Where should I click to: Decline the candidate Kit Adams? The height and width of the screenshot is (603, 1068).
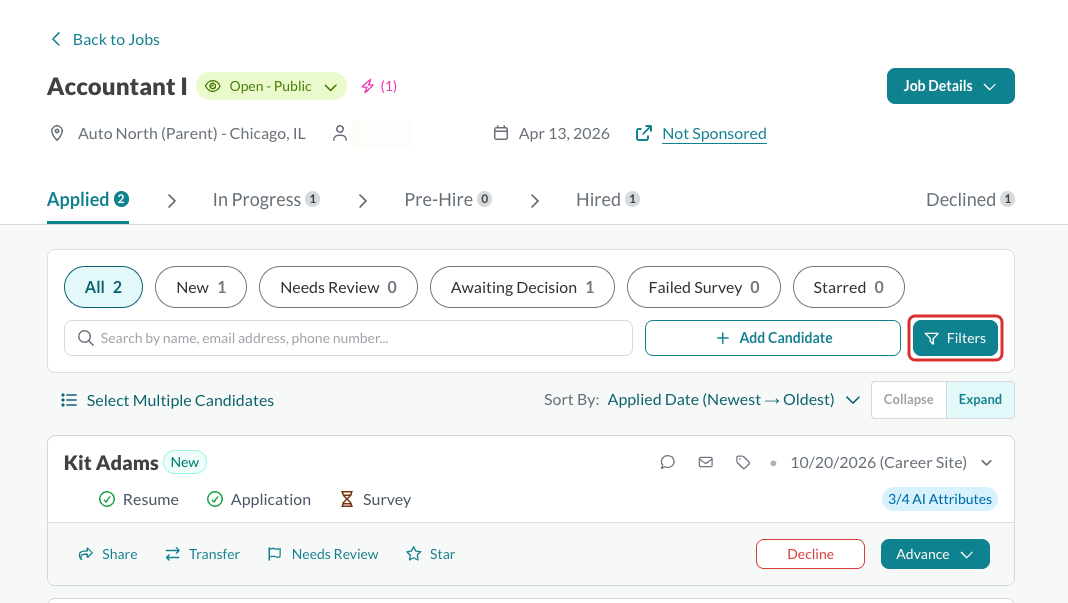point(810,554)
